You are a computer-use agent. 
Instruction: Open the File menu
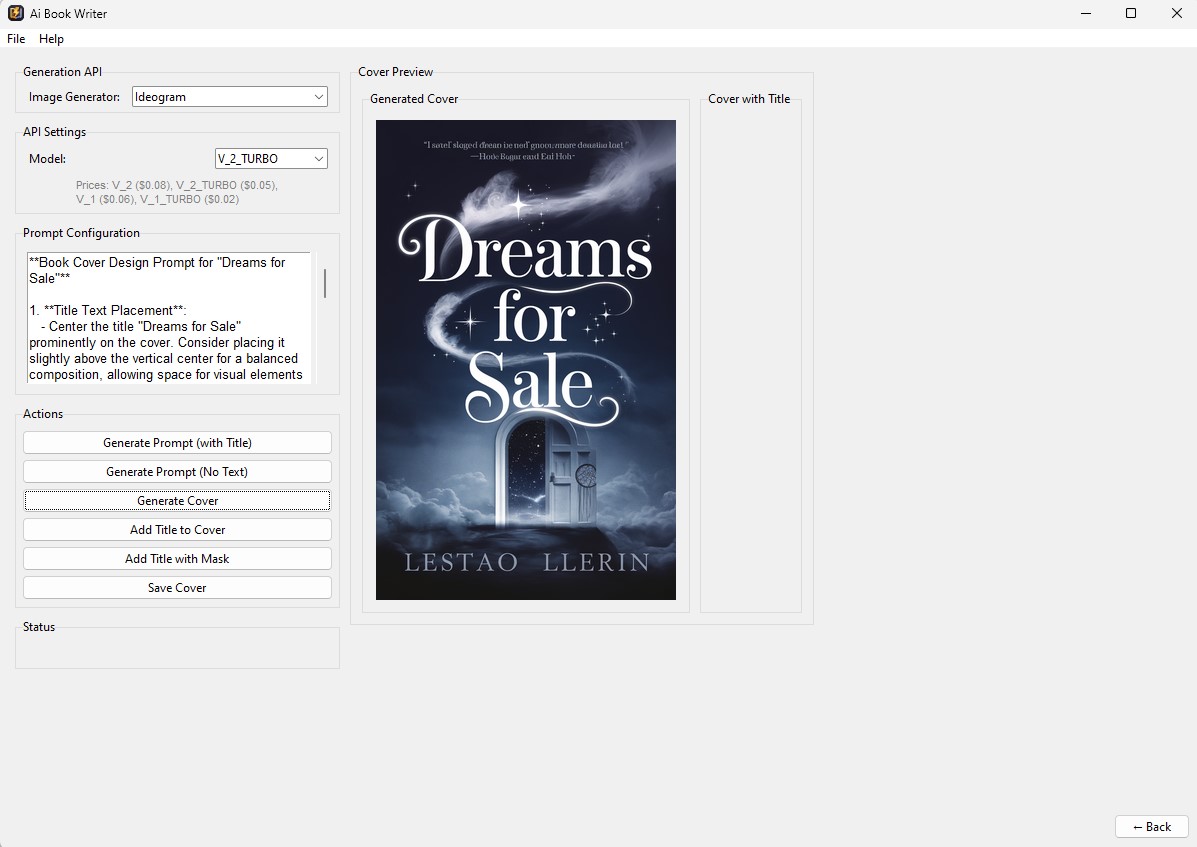(15, 39)
